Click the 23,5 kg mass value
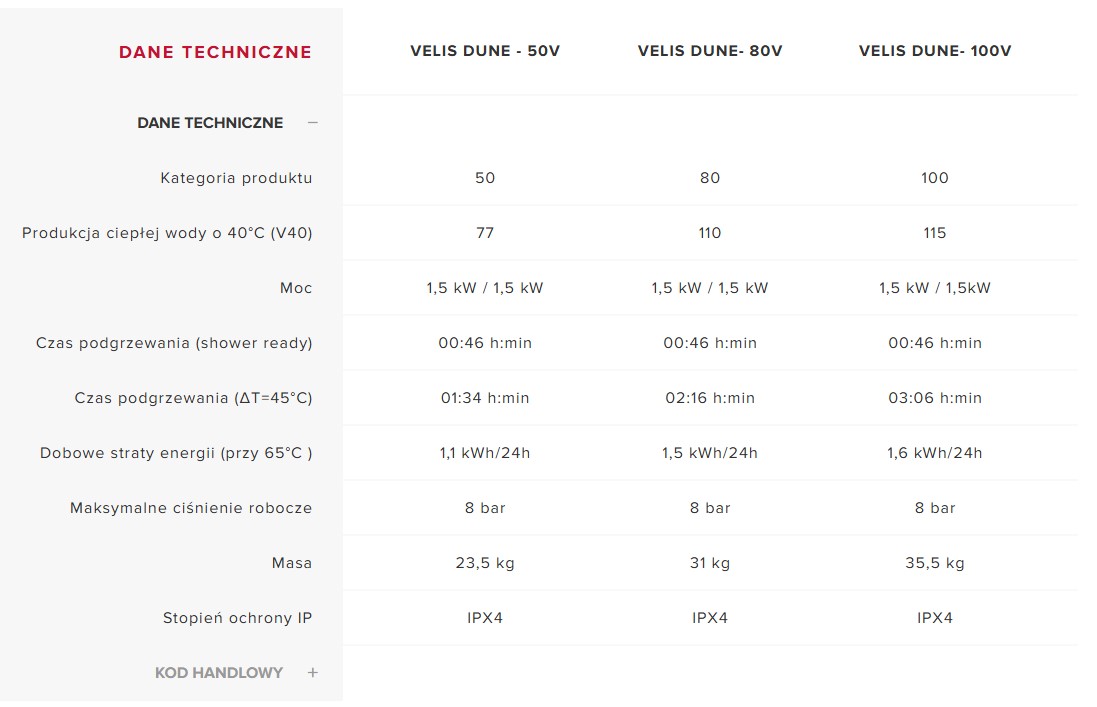 pos(485,563)
